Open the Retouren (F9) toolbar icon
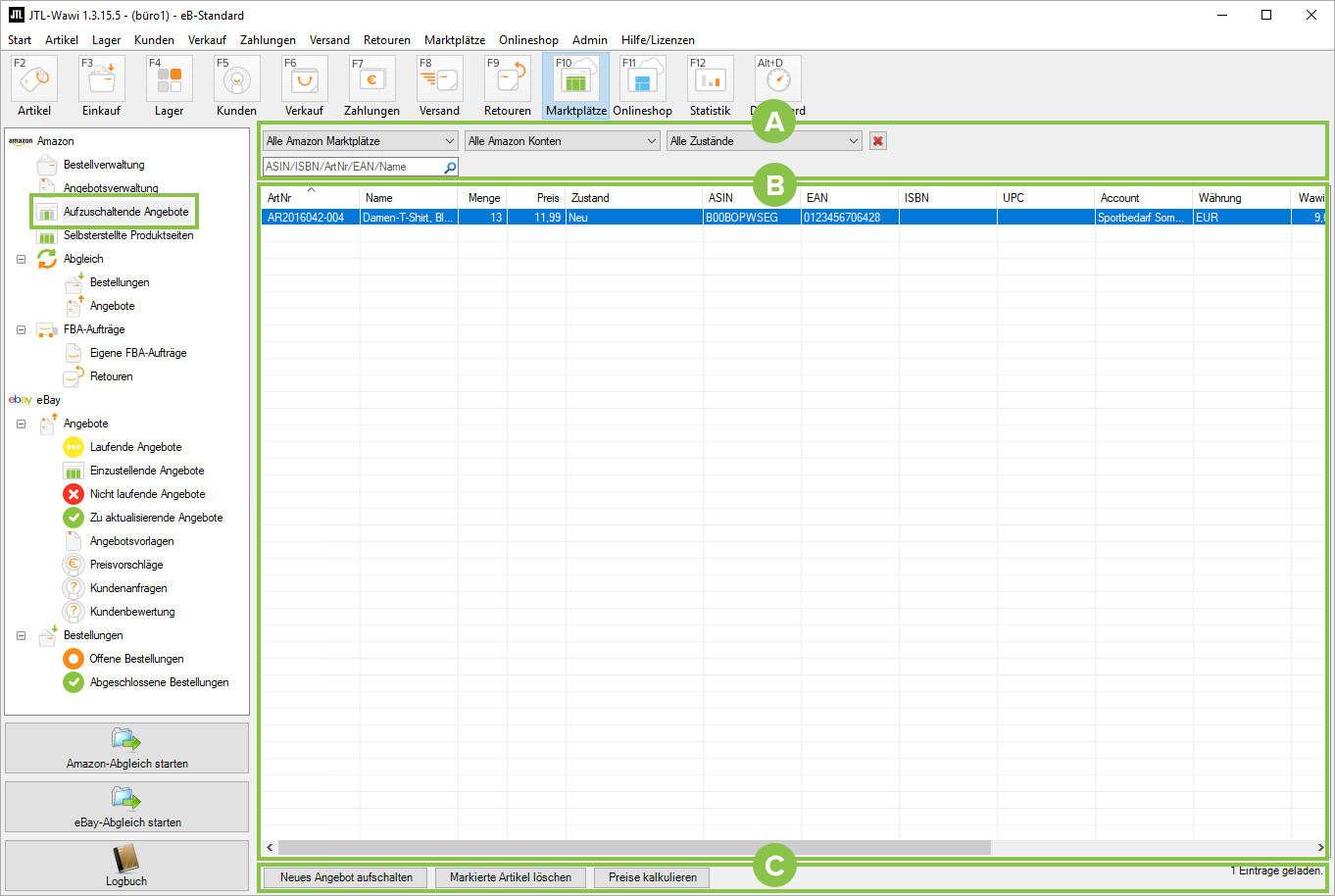The image size is (1335, 896). [x=508, y=79]
